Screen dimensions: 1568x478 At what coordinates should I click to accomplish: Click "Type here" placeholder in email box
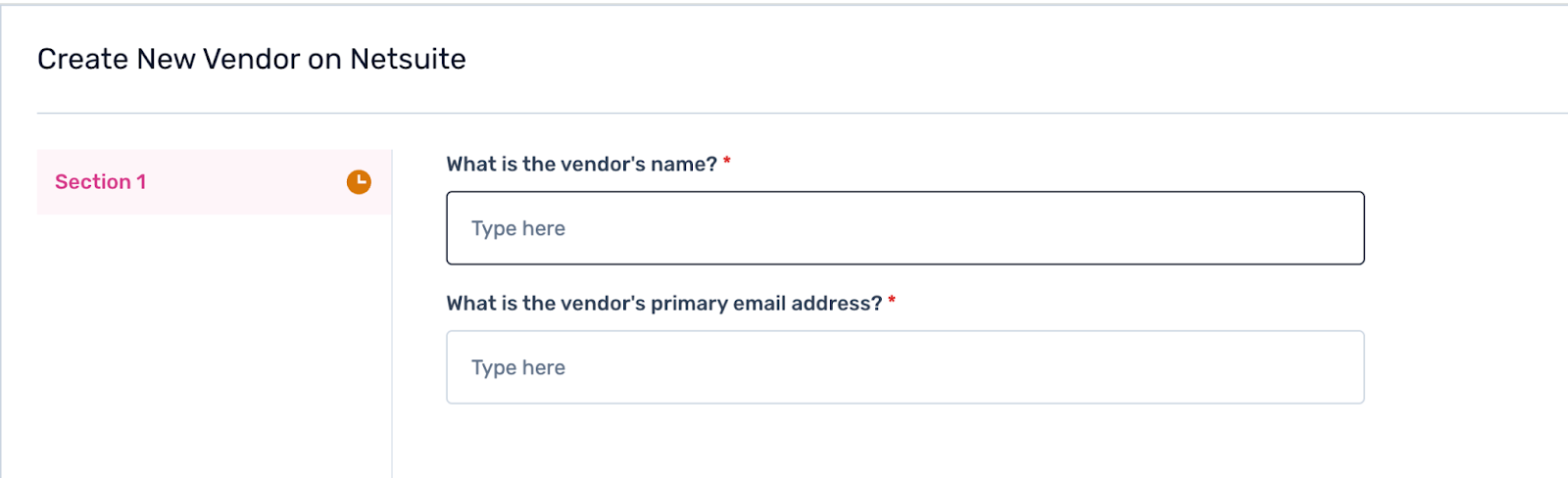518,367
